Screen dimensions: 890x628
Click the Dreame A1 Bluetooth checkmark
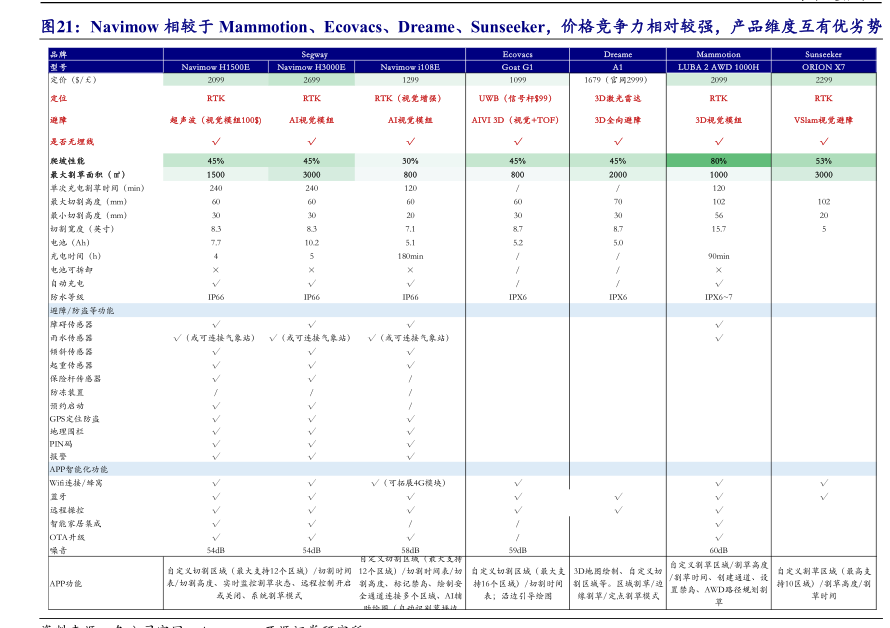click(618, 497)
